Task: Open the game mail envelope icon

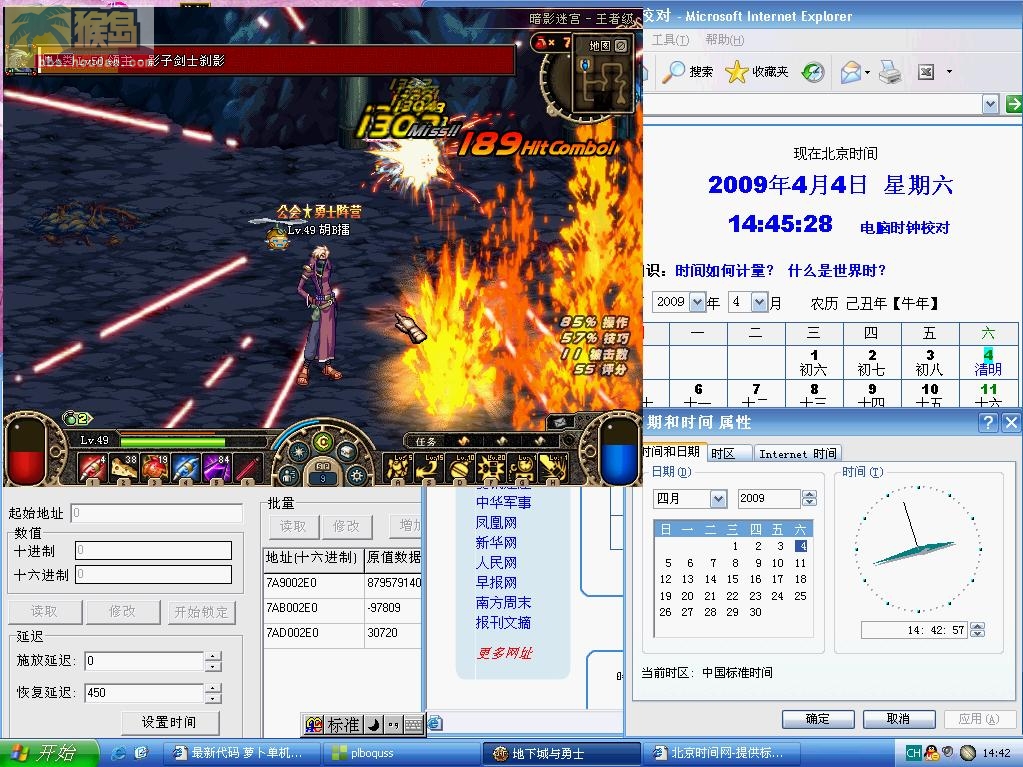Action: 560,422
